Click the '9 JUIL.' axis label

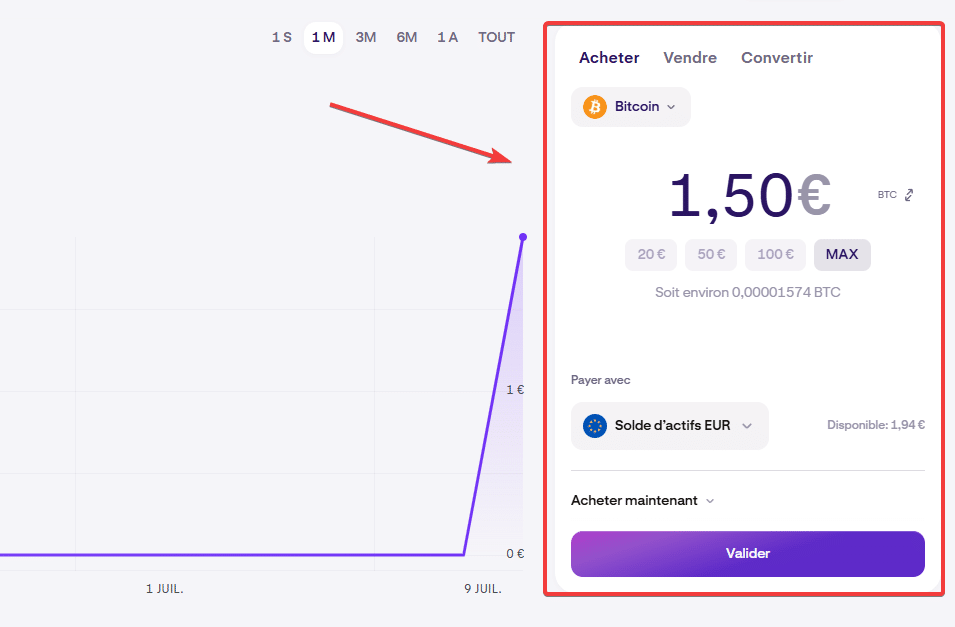(x=482, y=589)
